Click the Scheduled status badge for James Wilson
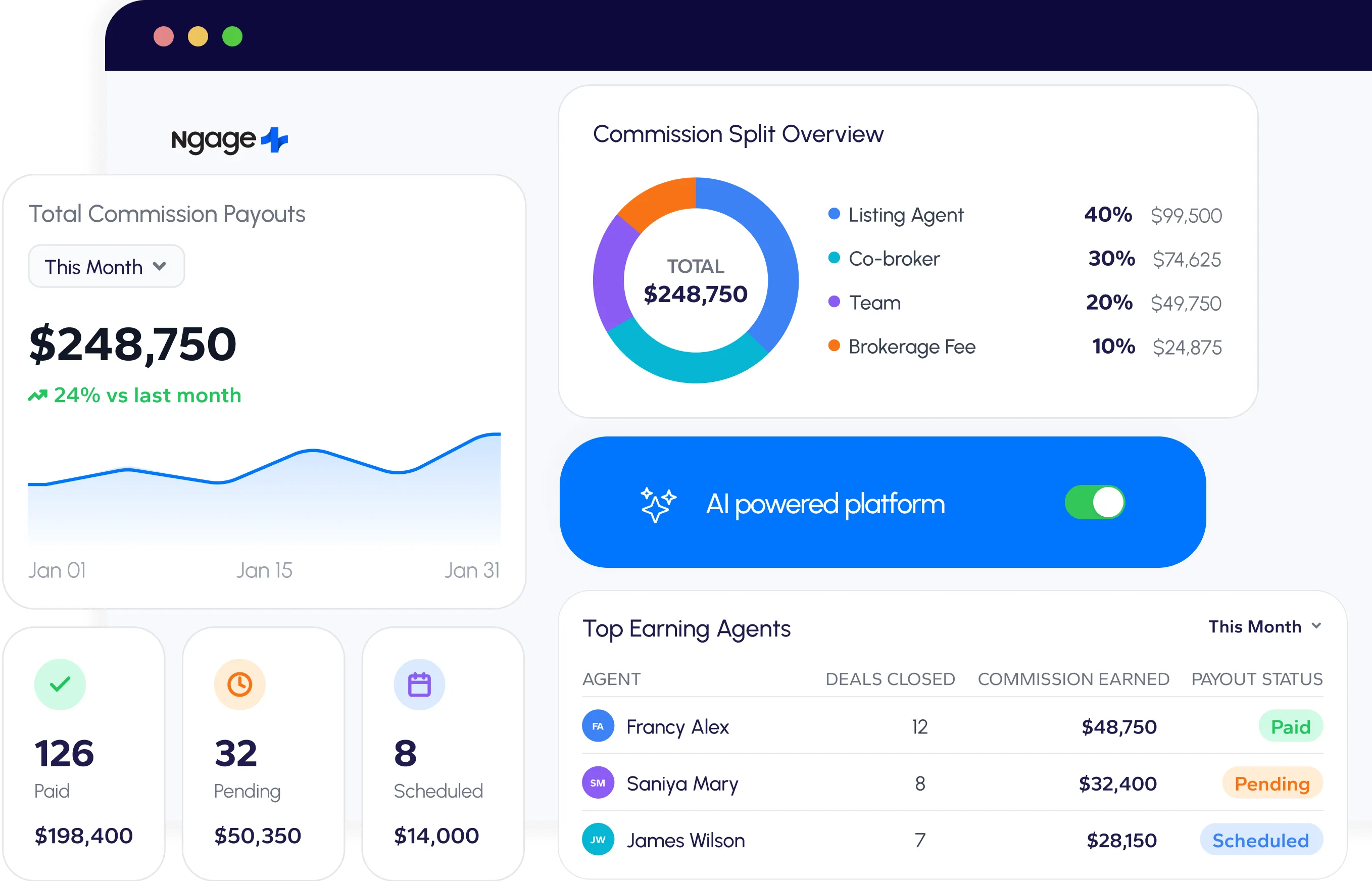 pos(1261,840)
